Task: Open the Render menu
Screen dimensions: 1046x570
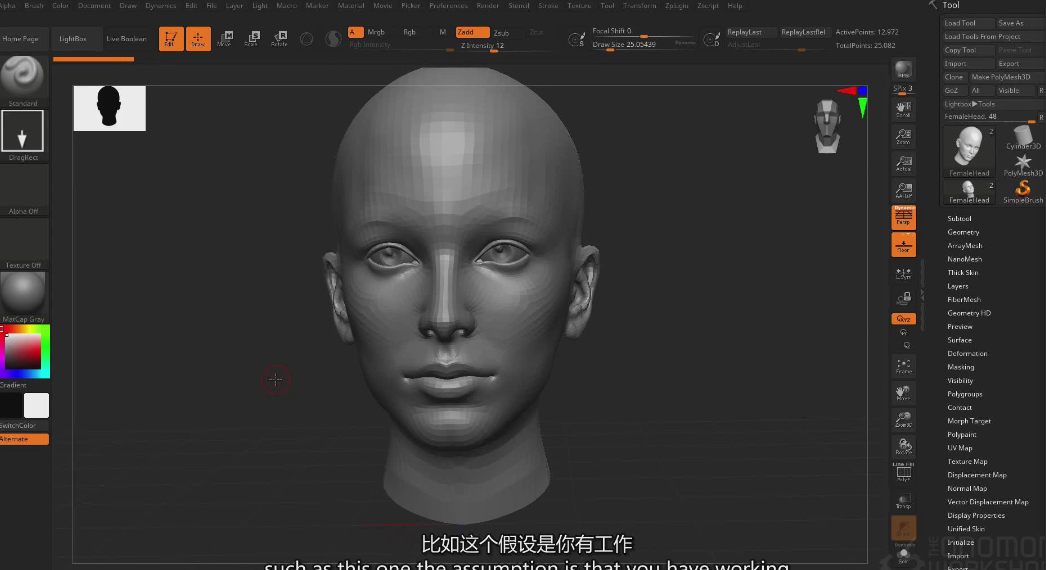Action: (488, 5)
